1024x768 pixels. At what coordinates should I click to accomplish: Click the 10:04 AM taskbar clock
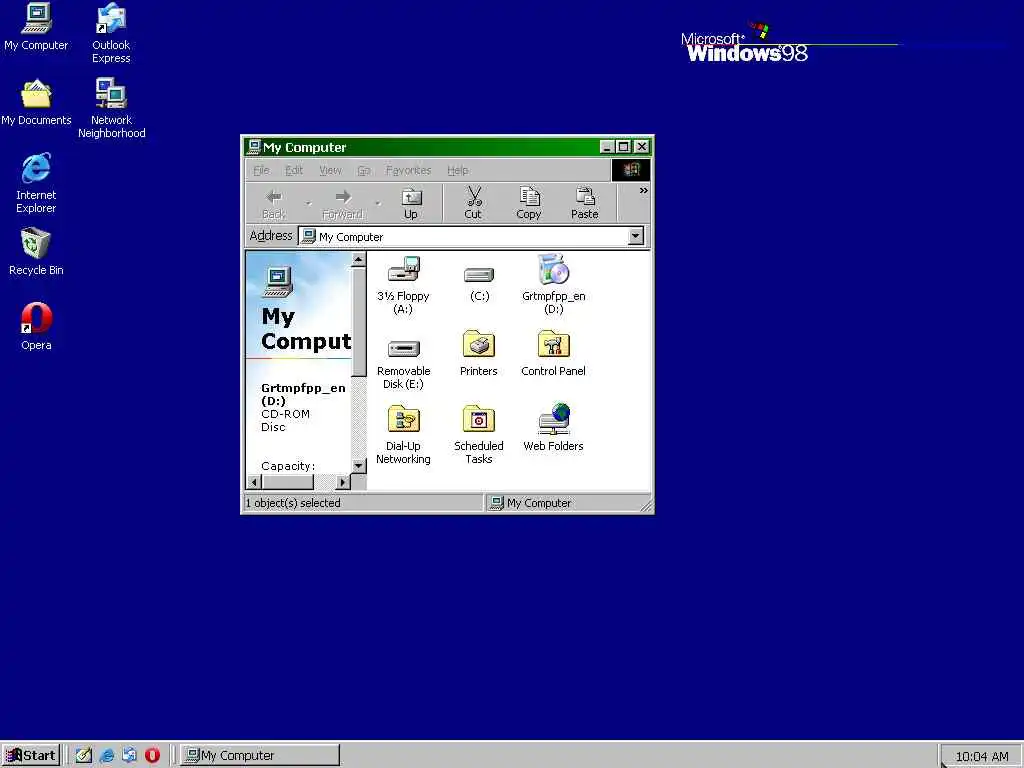coord(982,756)
